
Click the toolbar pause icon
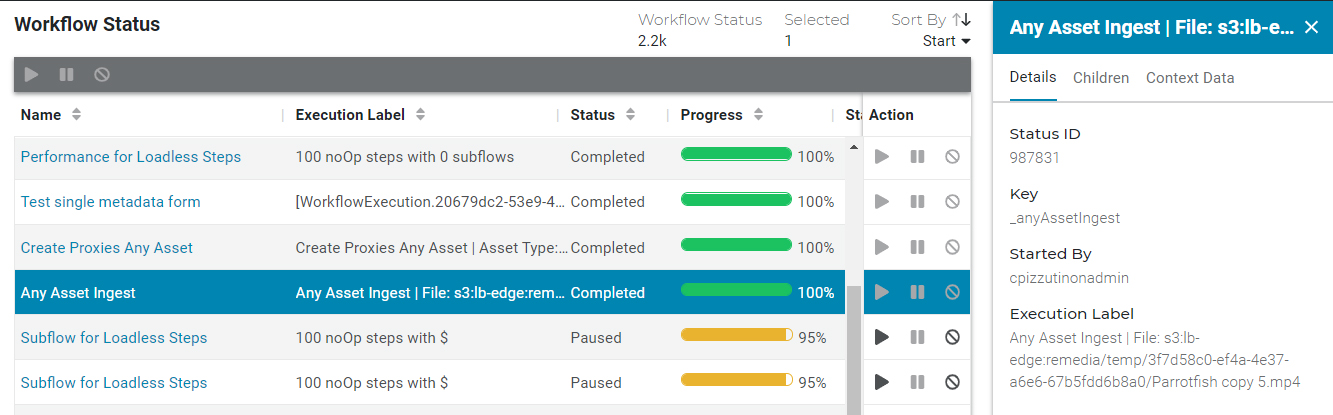tap(66, 74)
